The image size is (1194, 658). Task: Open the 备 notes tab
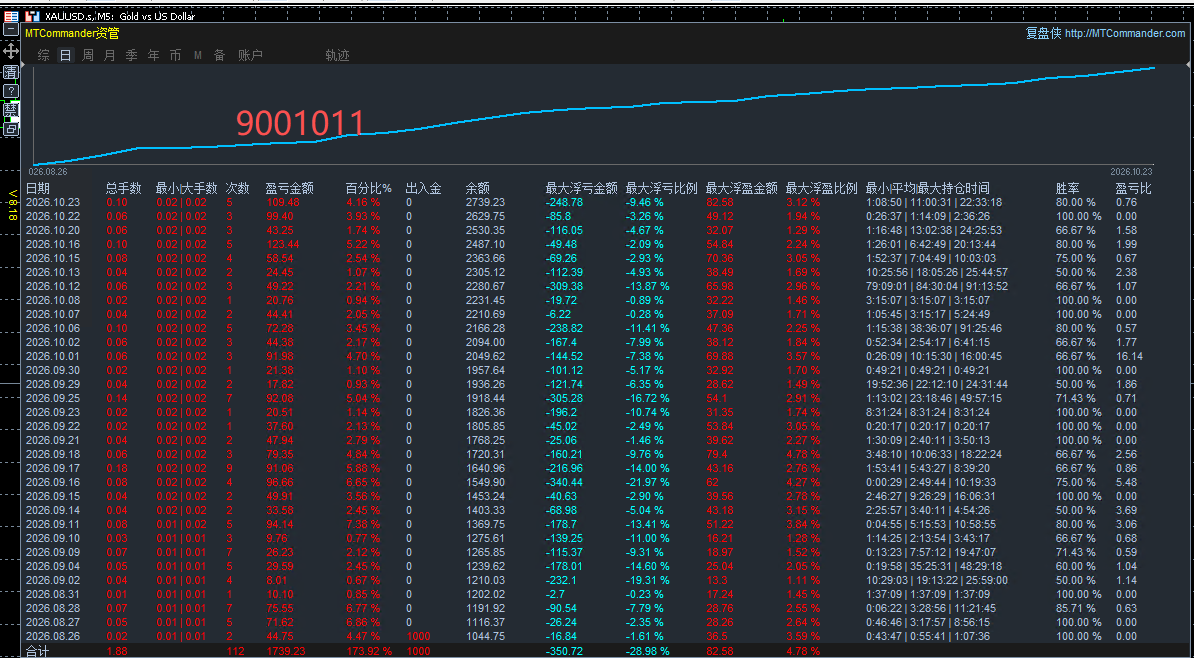(x=219, y=56)
